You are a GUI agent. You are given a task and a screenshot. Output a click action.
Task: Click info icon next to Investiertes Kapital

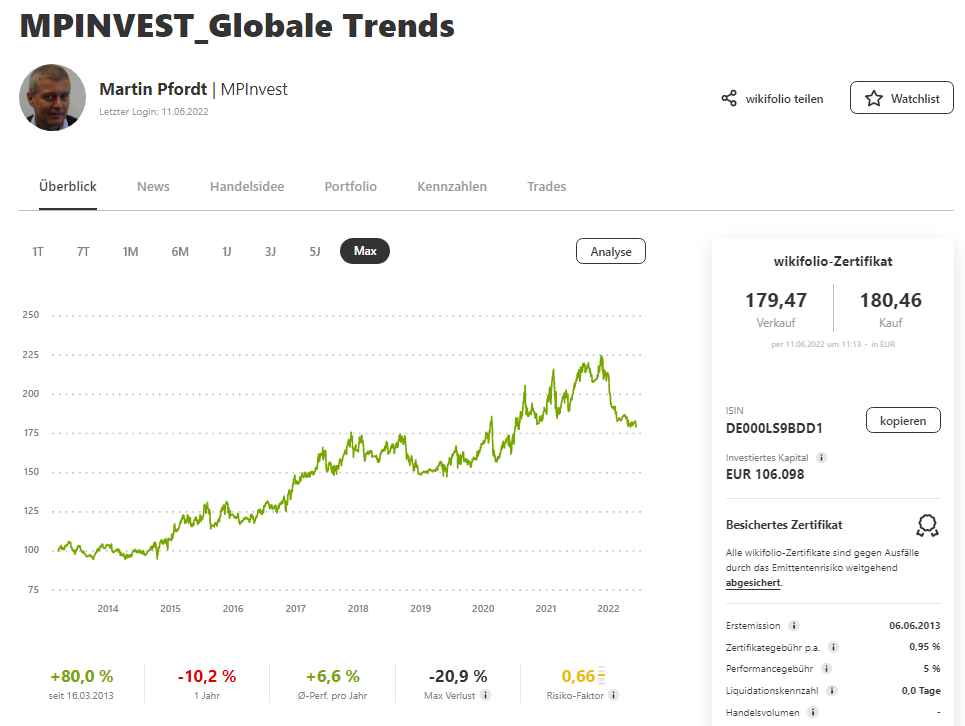tap(821, 457)
